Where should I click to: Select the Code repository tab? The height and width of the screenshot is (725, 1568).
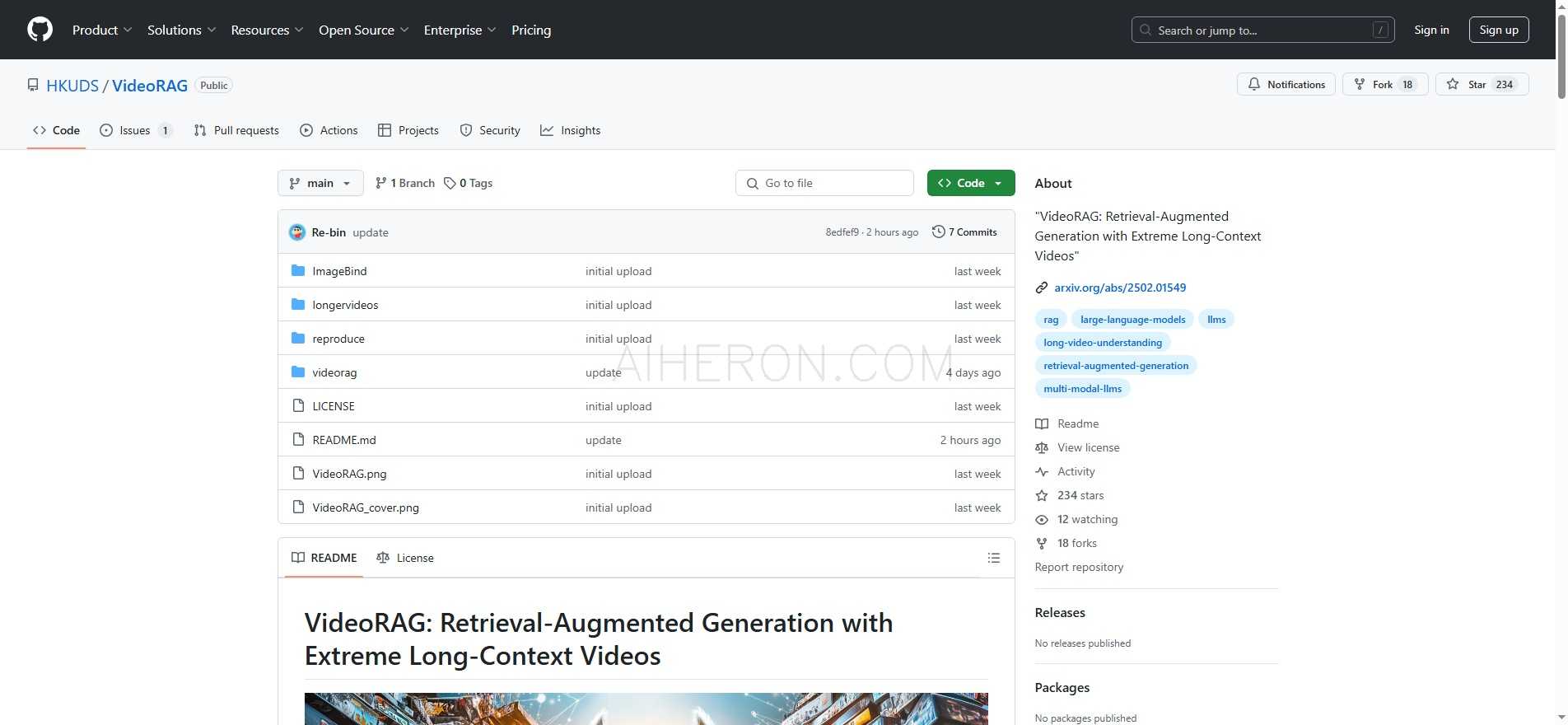click(56, 130)
